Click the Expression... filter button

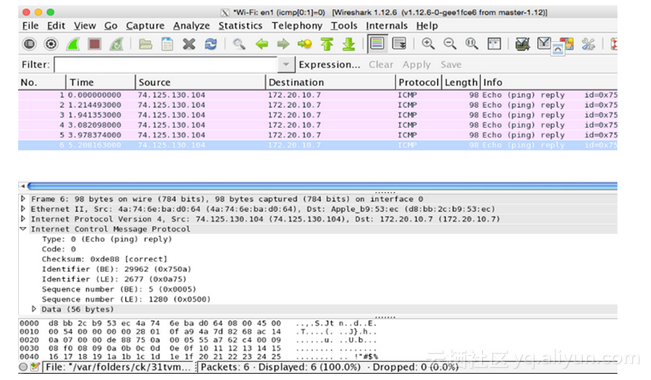(x=329, y=65)
